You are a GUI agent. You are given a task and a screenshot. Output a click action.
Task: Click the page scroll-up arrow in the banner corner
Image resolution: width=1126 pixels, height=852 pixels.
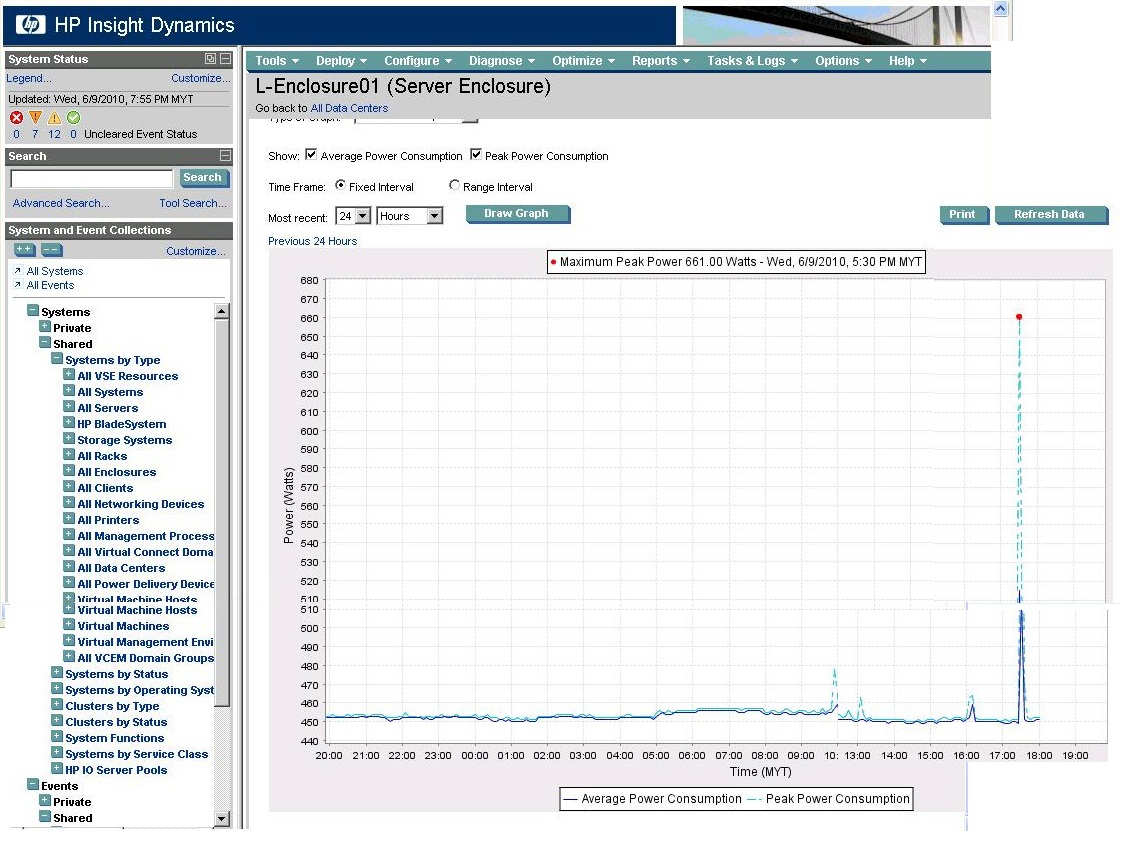[x=1000, y=9]
